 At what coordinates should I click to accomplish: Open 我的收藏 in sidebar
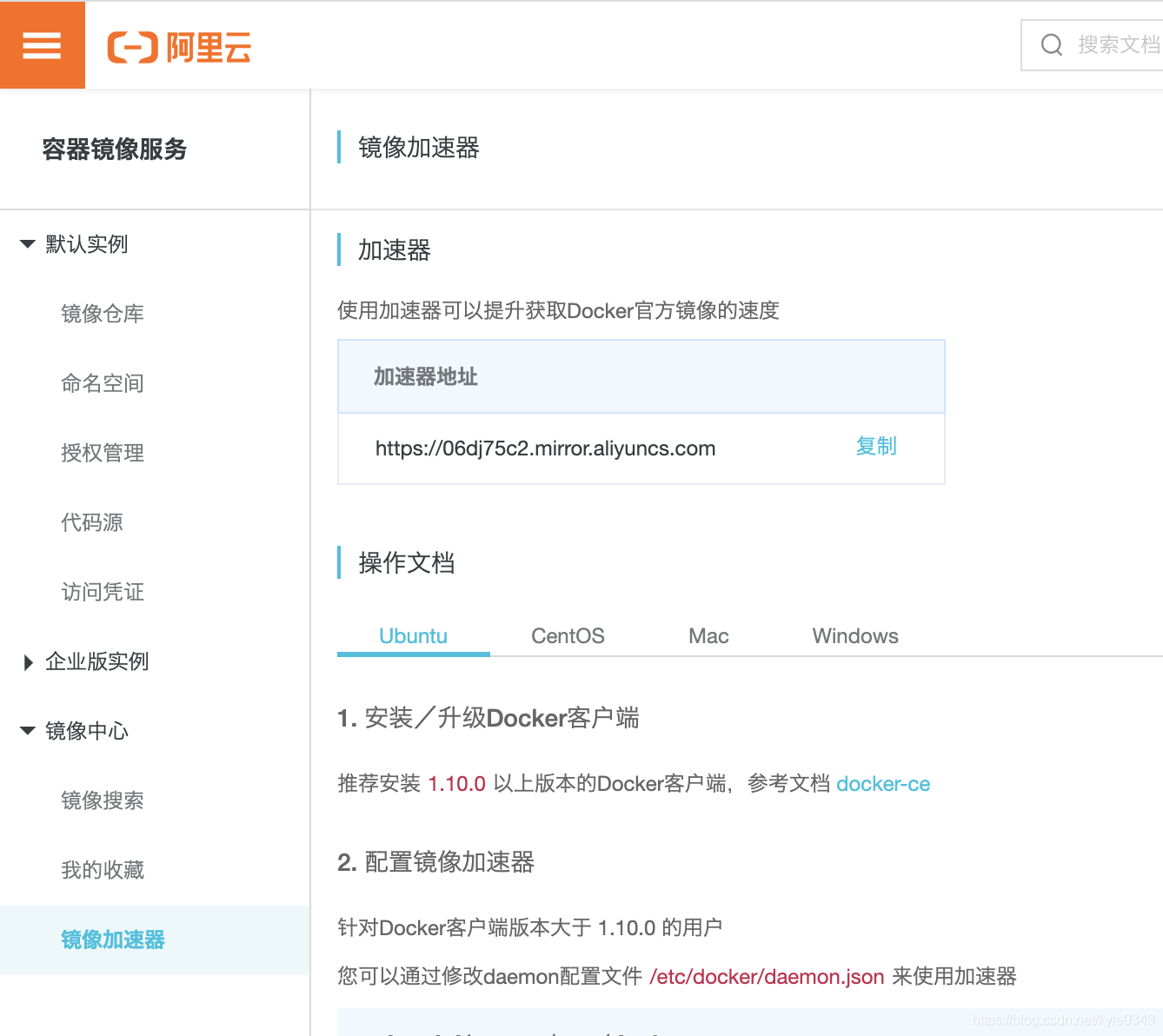103,870
